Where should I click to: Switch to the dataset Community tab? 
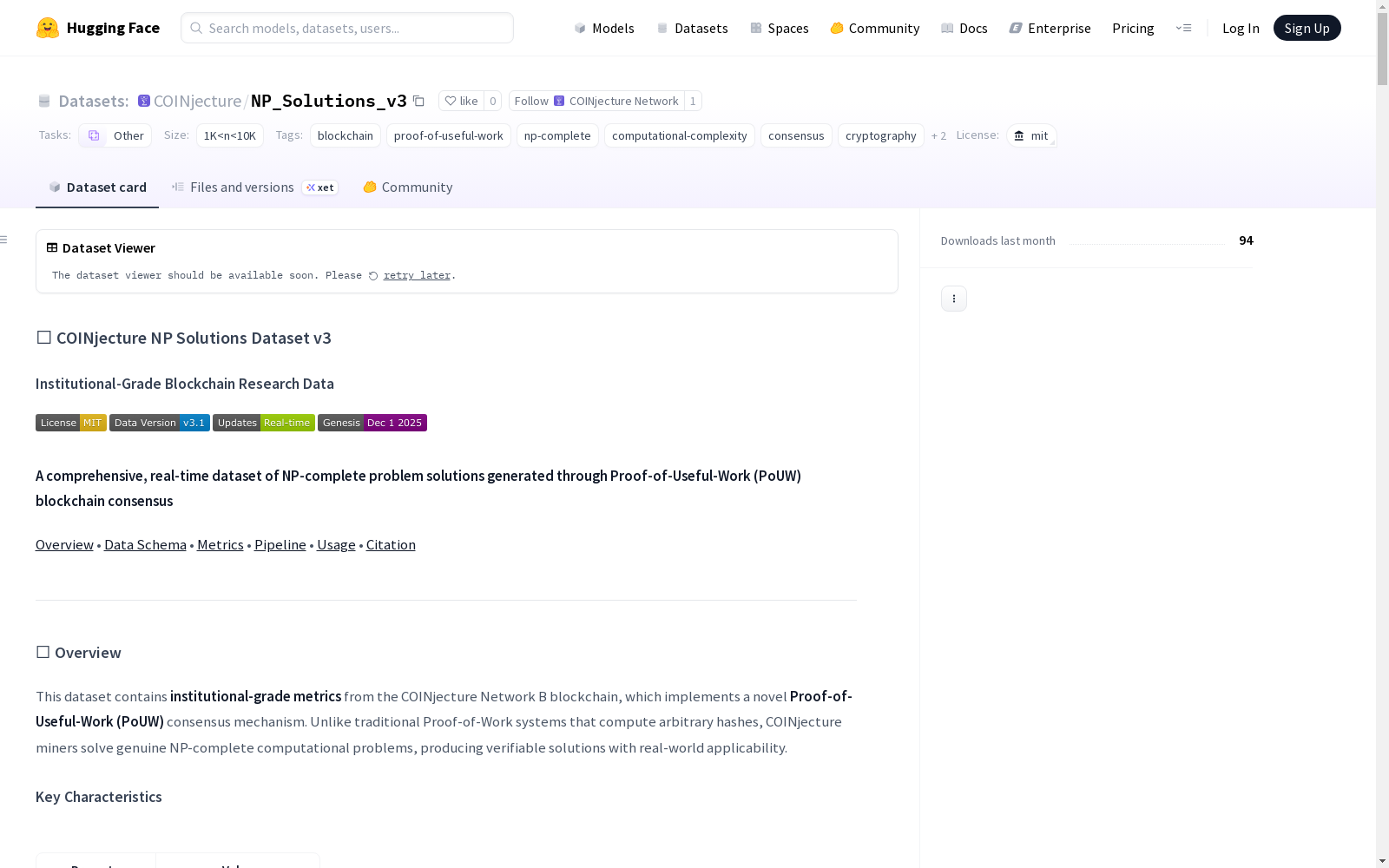[408, 187]
